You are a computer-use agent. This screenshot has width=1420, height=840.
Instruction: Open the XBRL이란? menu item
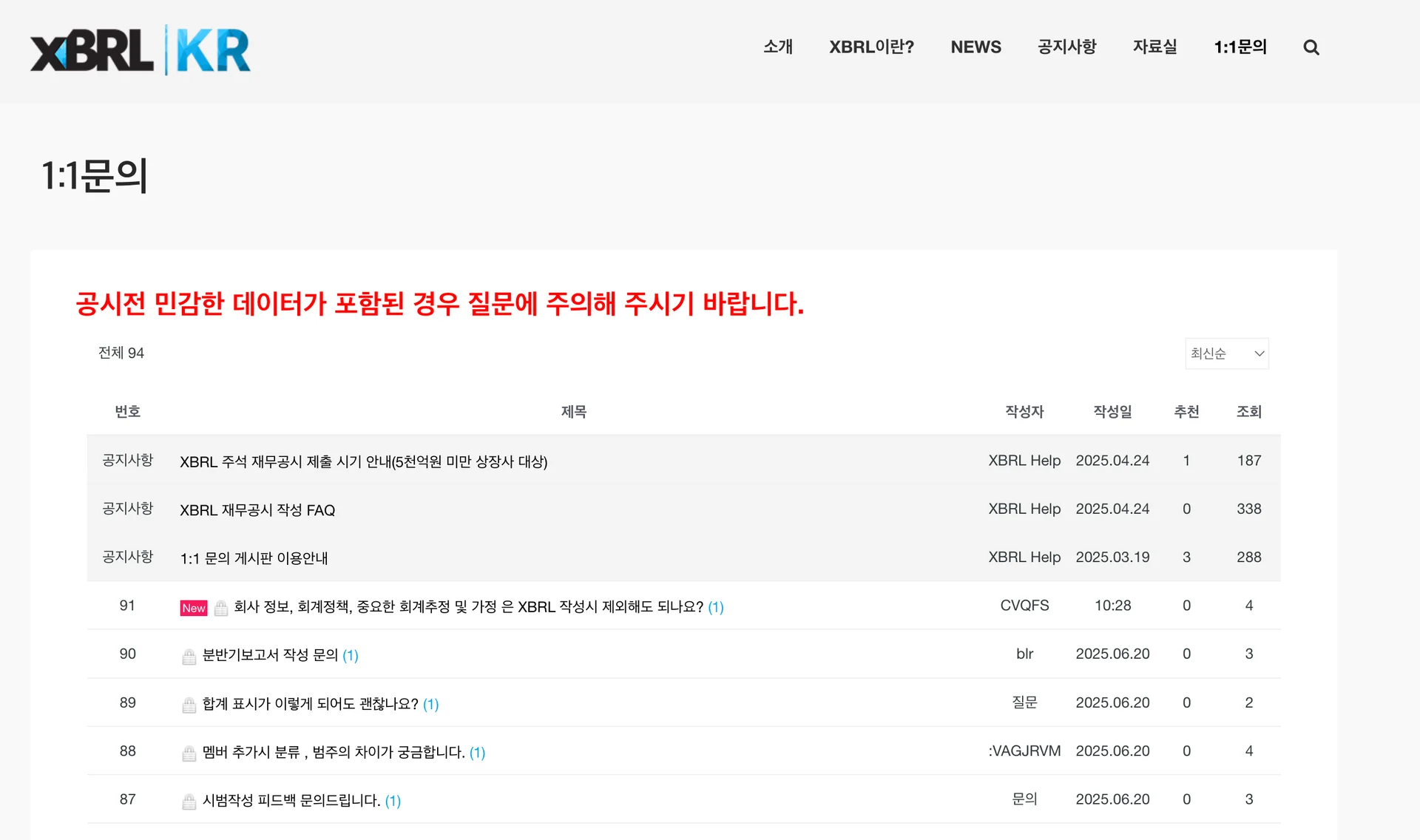point(871,47)
